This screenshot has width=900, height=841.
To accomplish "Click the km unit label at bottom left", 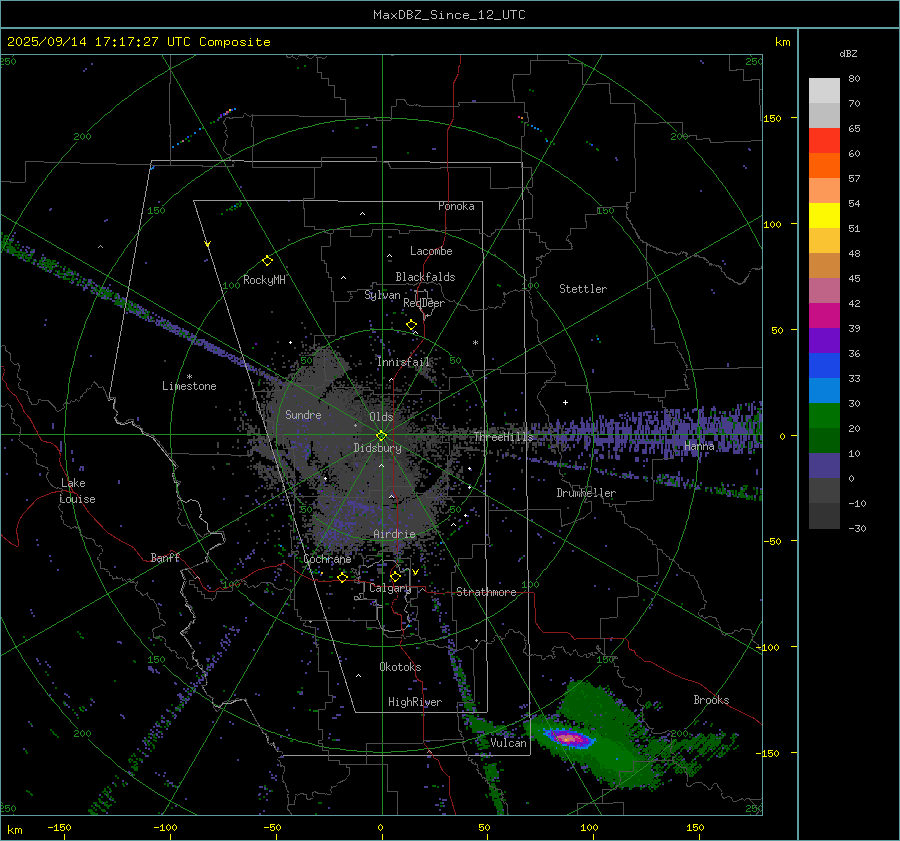I will point(14,830).
